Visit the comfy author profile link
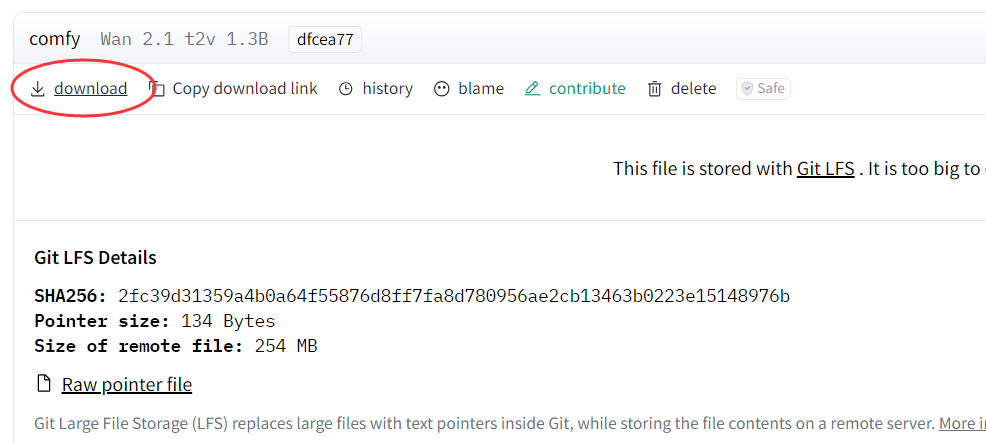 [x=55, y=40]
